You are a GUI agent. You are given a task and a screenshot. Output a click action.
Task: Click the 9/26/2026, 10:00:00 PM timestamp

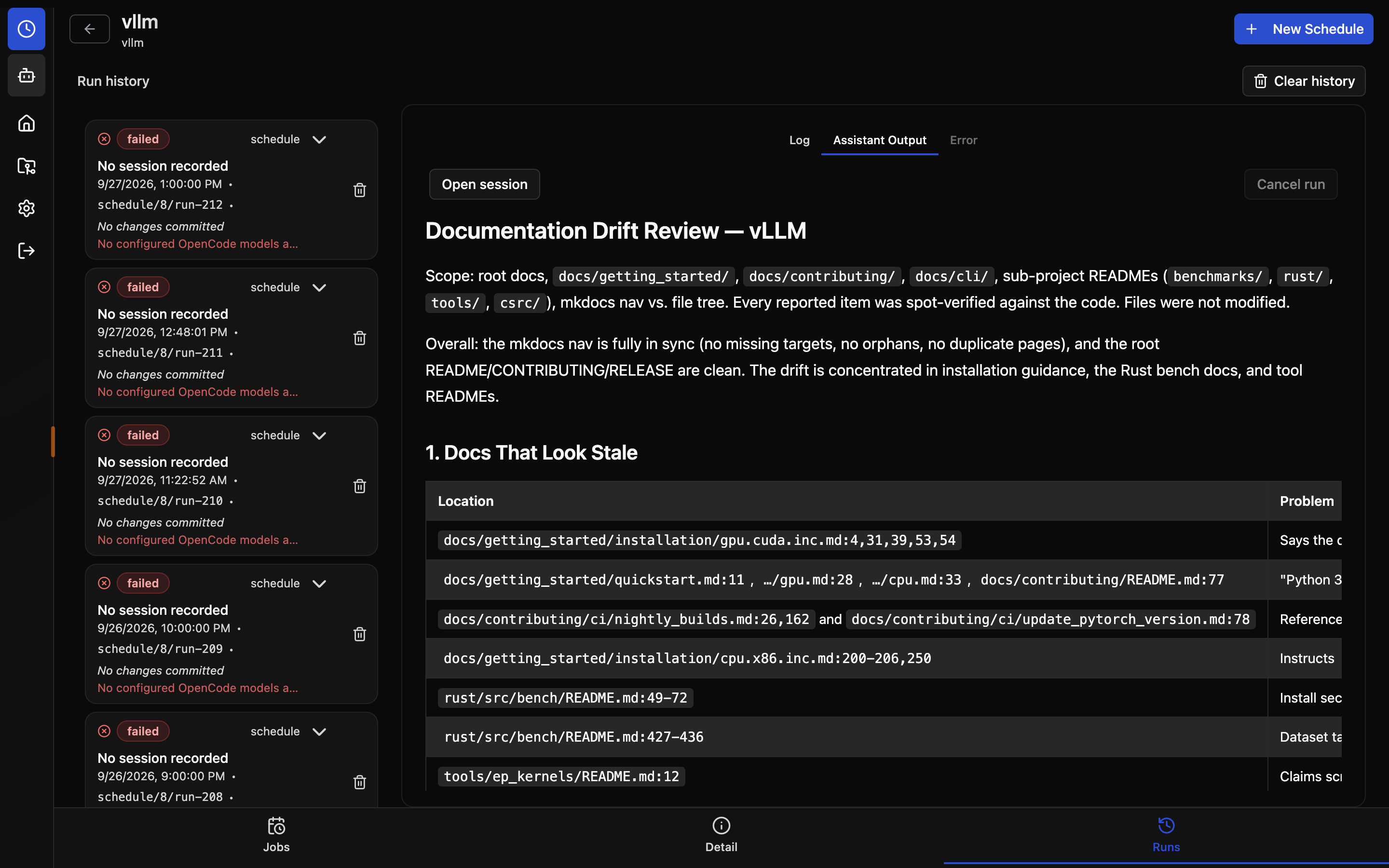(x=163, y=628)
